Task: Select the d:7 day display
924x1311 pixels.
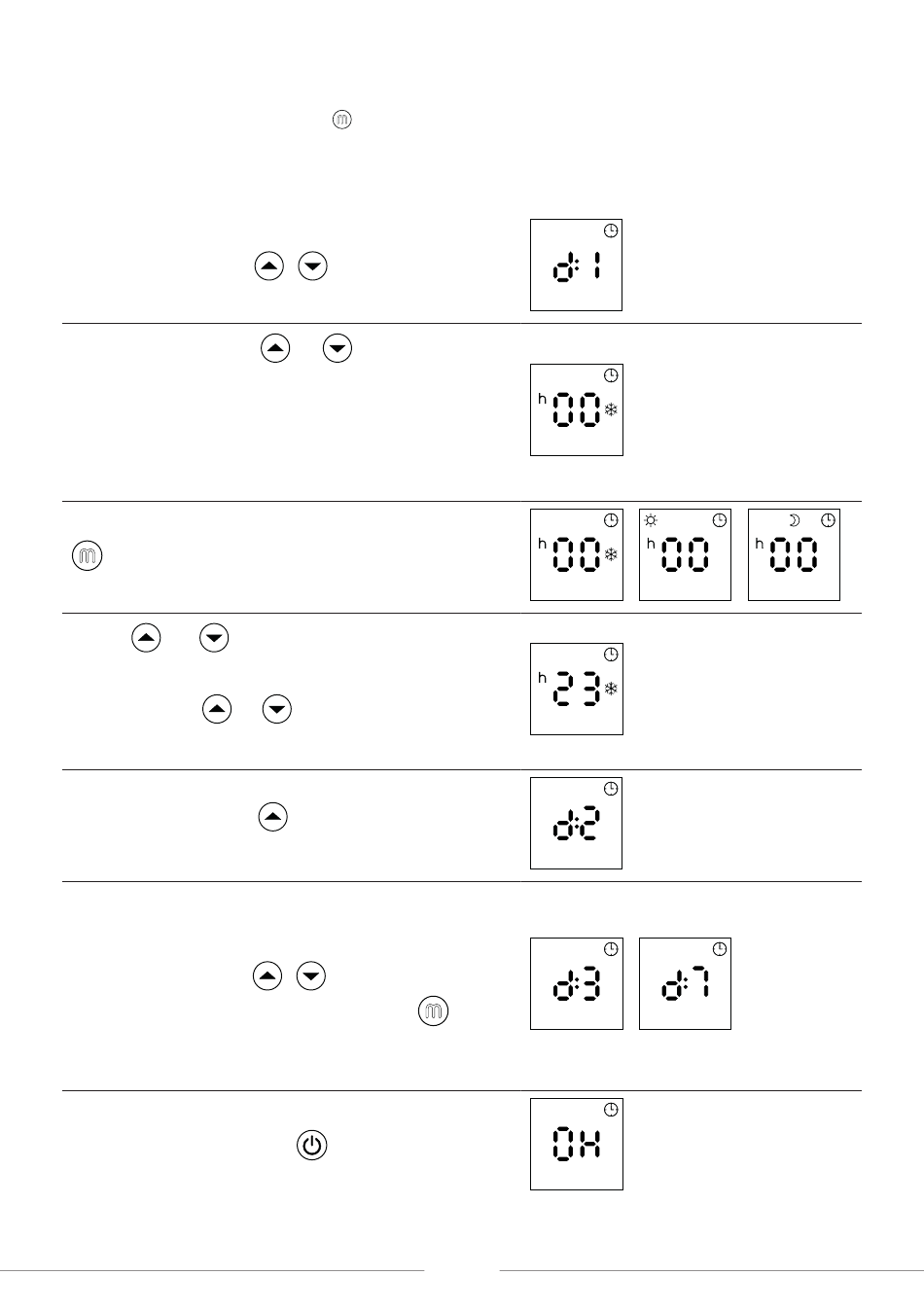Action: tap(685, 983)
